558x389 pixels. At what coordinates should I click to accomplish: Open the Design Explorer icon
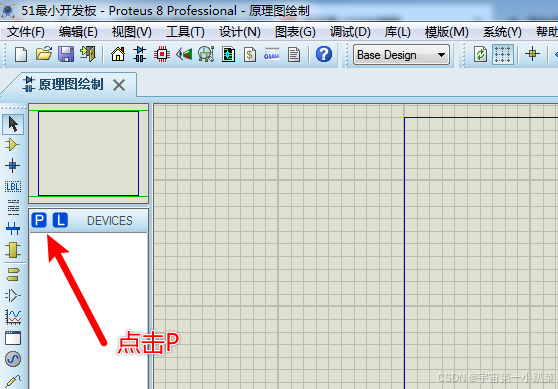tap(228, 55)
